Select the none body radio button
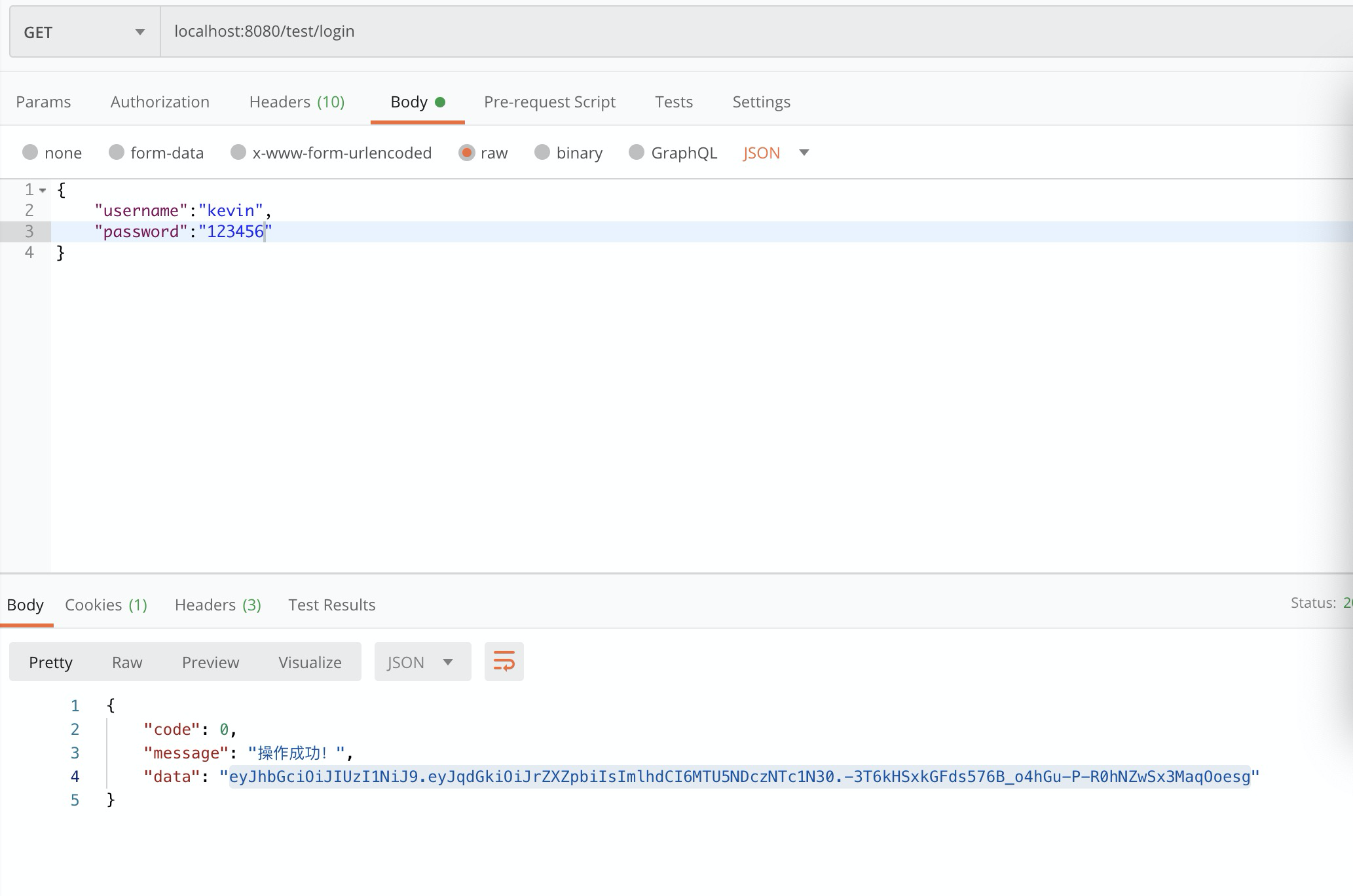Screen dimensions: 1353x896 tap(30, 153)
